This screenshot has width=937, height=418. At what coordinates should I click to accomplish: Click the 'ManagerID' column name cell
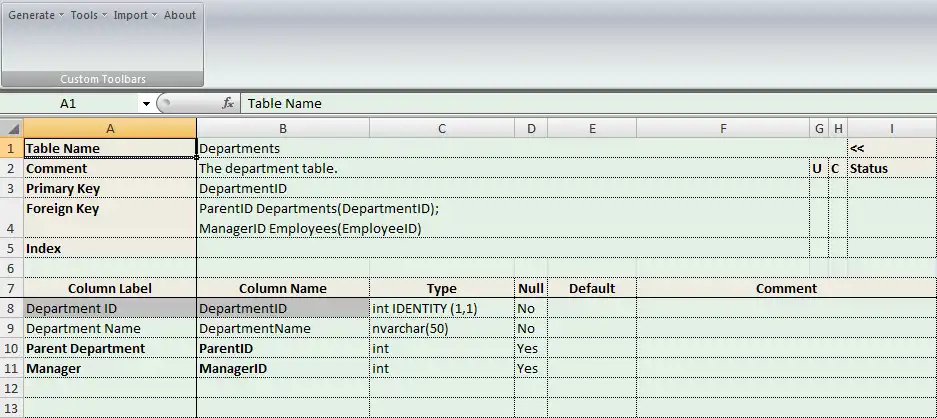[x=283, y=368]
